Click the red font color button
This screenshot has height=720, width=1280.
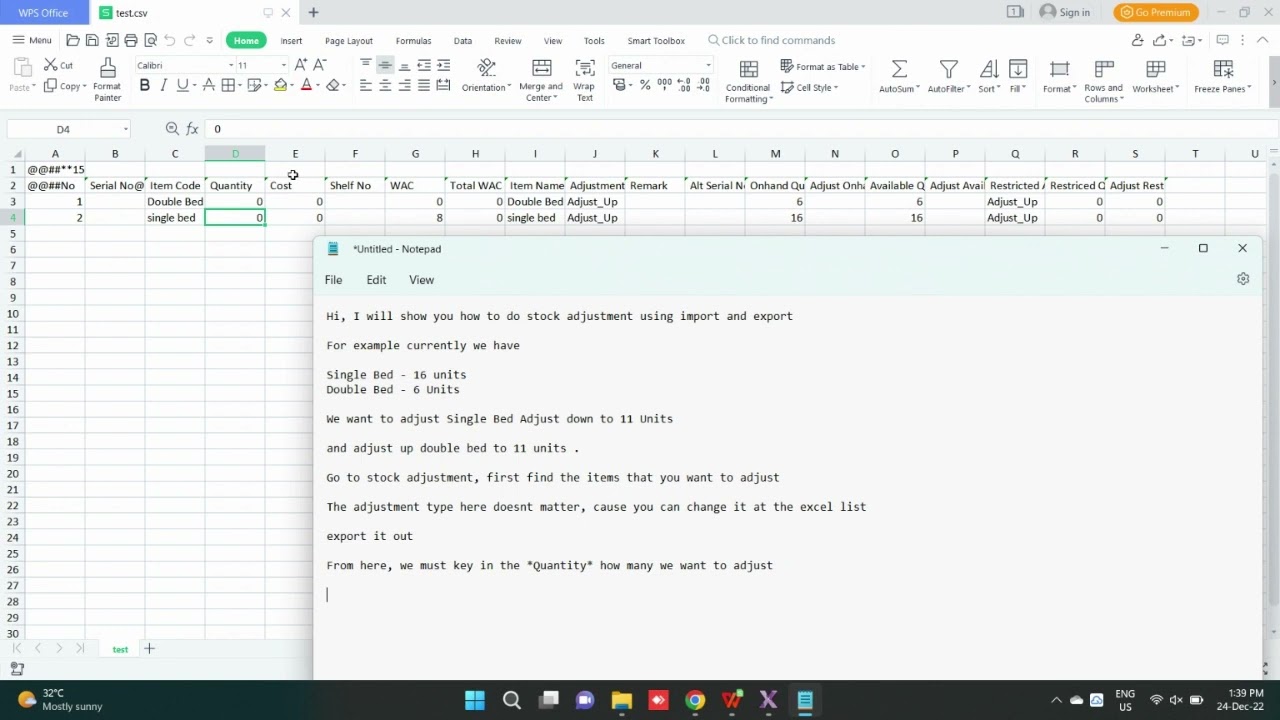pos(306,86)
